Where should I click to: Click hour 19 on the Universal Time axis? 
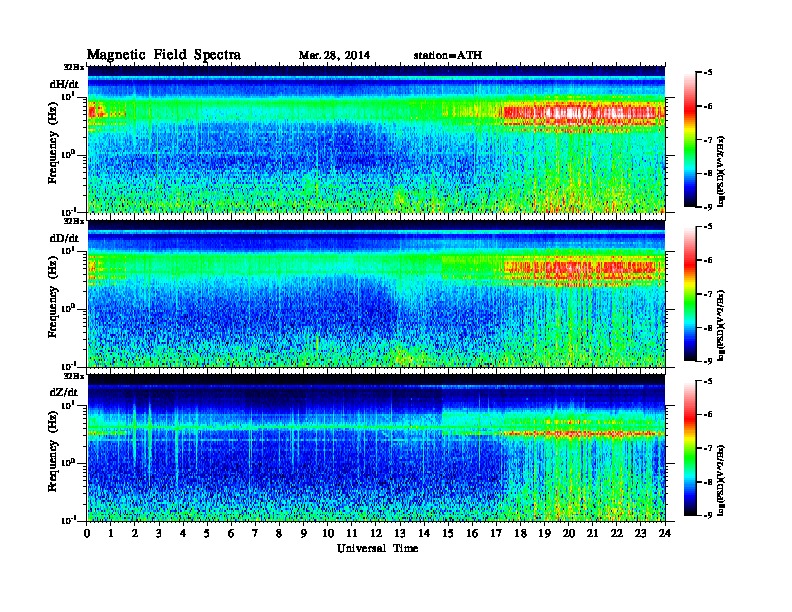544,533
